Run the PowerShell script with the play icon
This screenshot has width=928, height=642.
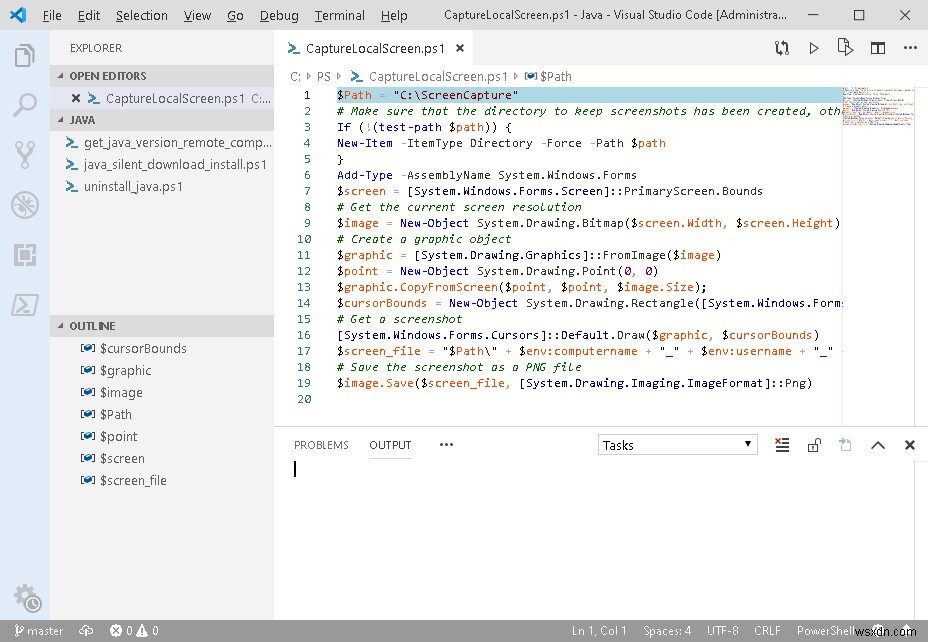point(813,47)
